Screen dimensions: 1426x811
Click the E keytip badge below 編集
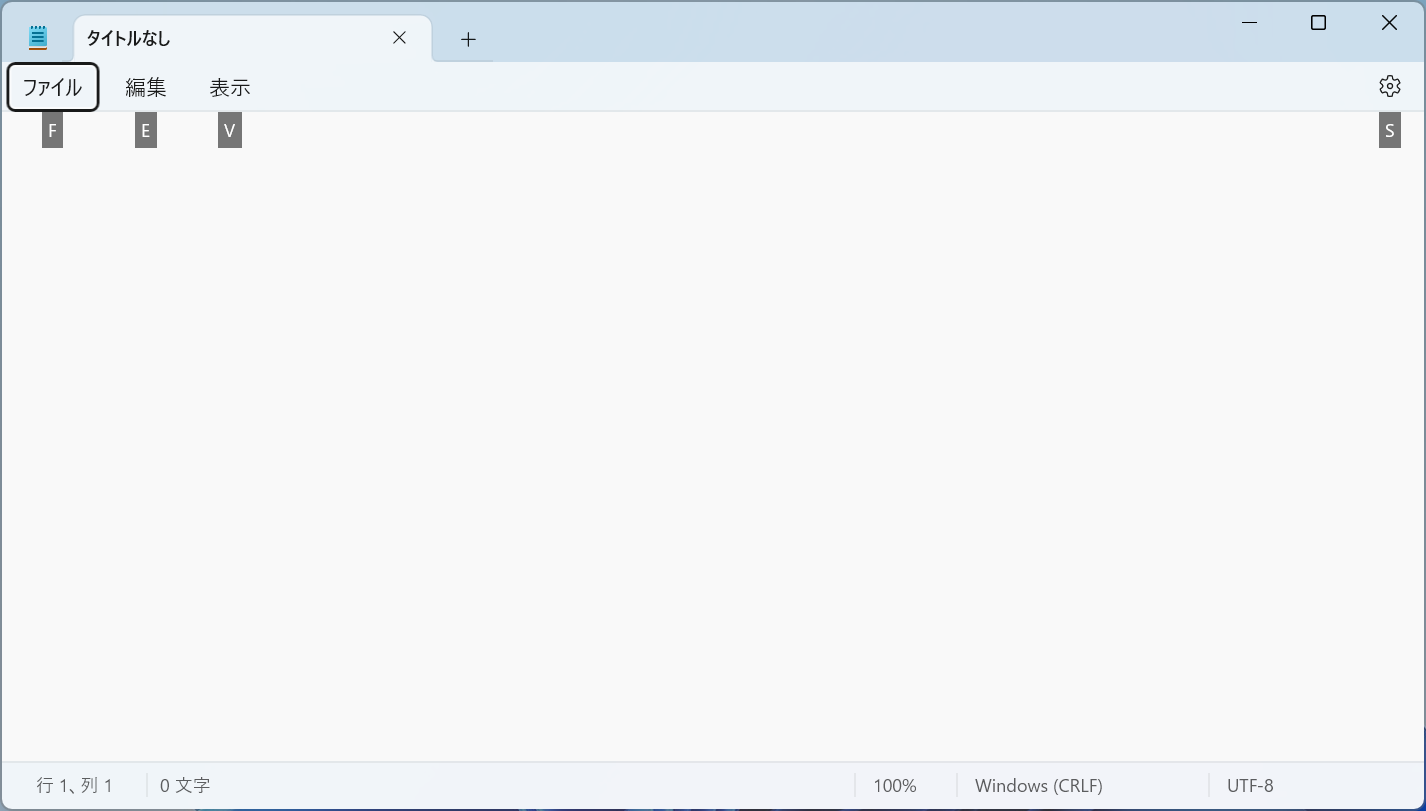[146, 131]
